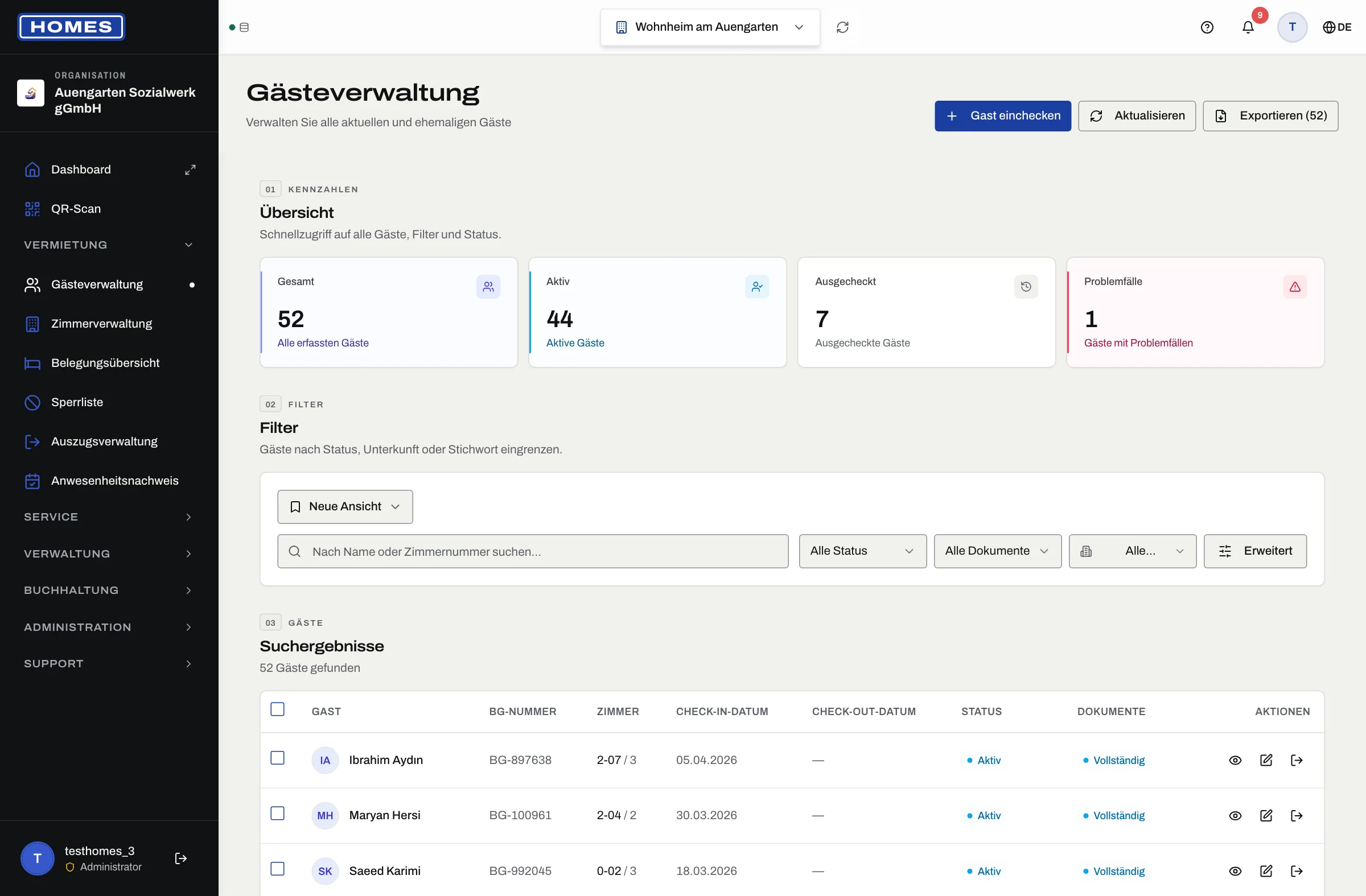Screen dimensions: 1366x896
Task: Open the Alle Status filter dropdown
Action: coord(863,551)
